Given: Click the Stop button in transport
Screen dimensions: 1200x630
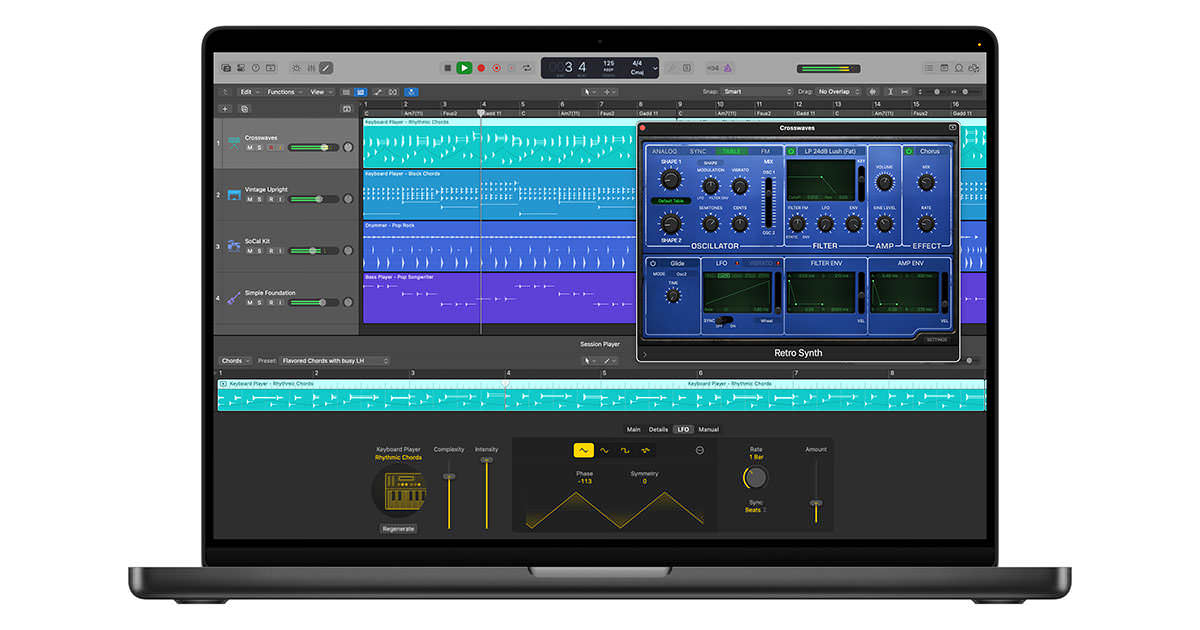Looking at the screenshot, I should click(447, 68).
